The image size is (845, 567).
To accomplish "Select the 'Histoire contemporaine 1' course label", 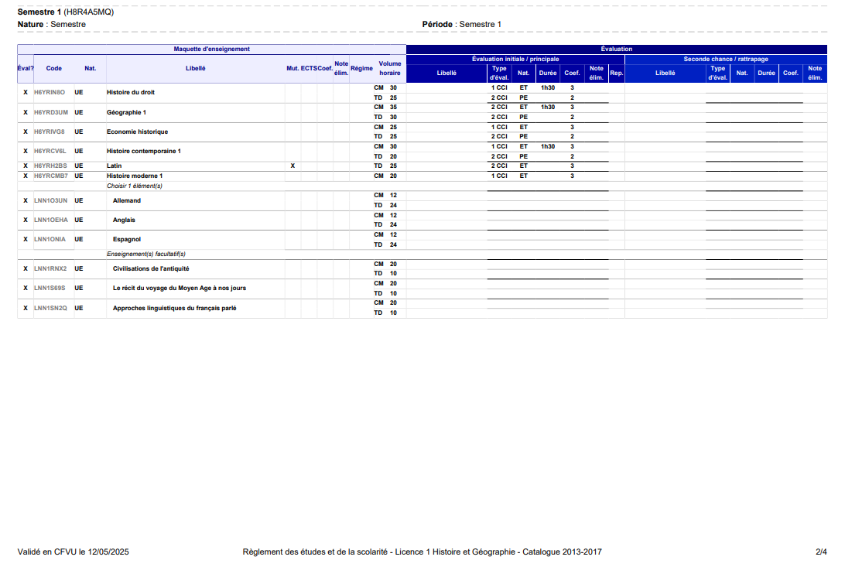I will tap(143, 151).
